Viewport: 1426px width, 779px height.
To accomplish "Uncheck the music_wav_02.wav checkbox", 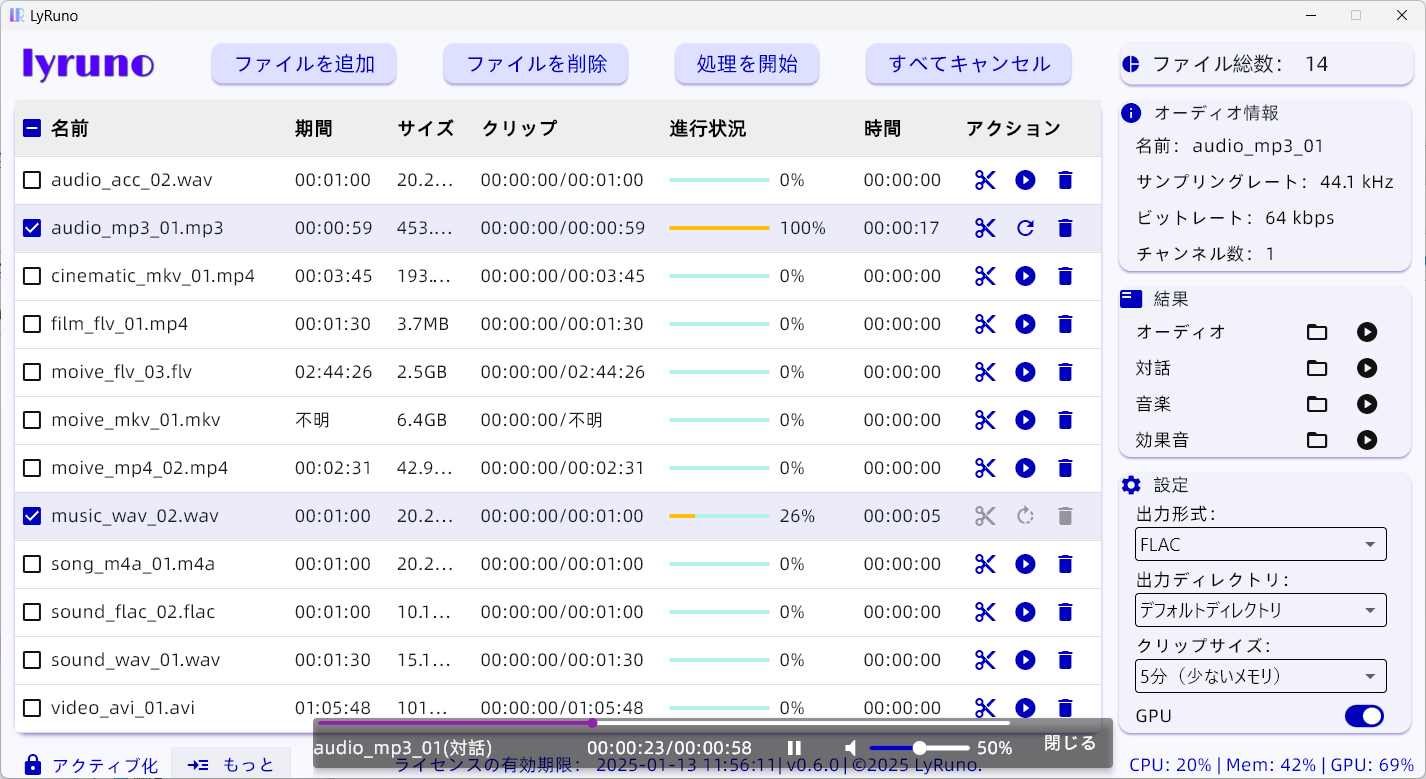I will (31, 516).
